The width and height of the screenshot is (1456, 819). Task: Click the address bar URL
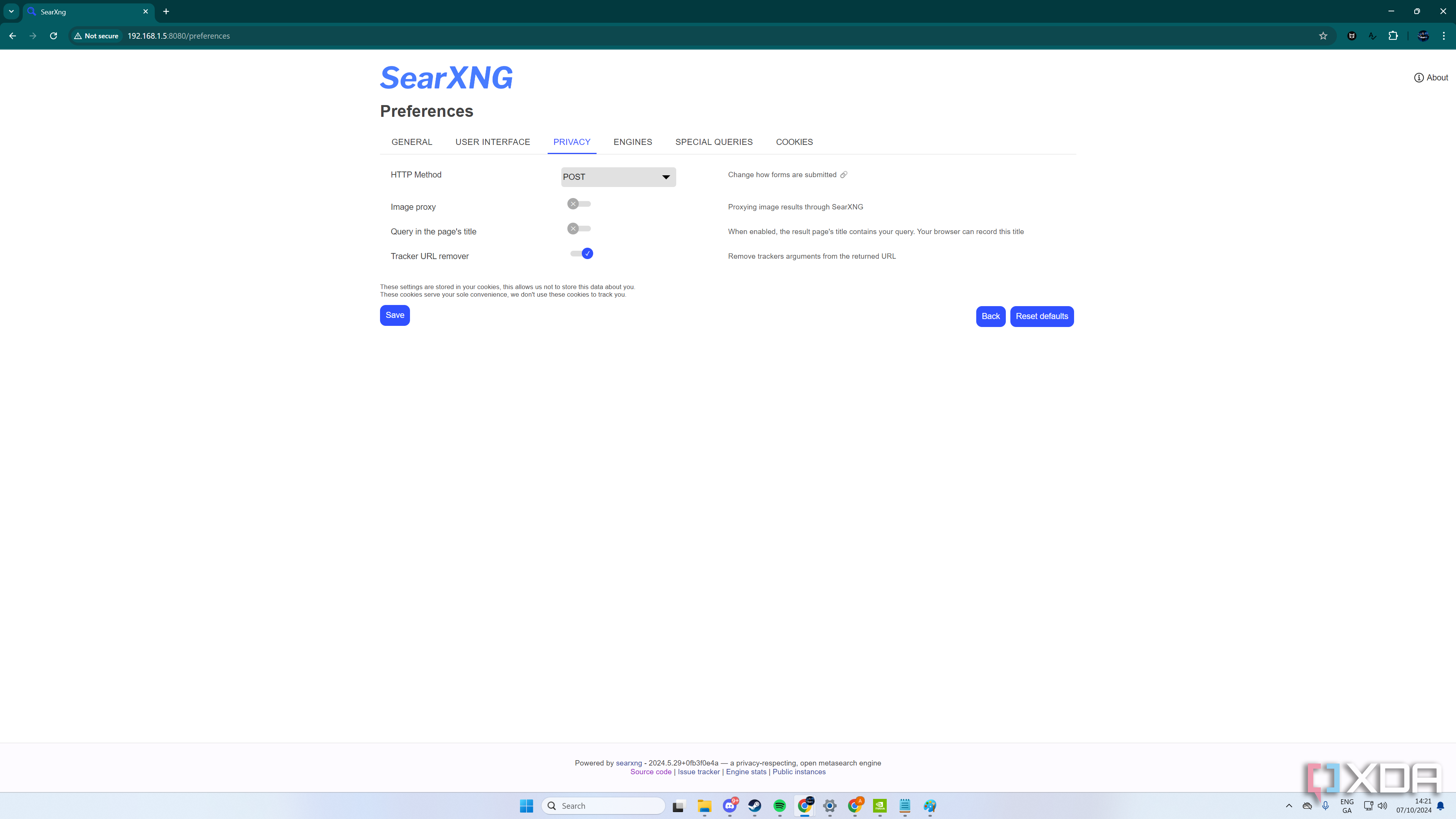179,36
